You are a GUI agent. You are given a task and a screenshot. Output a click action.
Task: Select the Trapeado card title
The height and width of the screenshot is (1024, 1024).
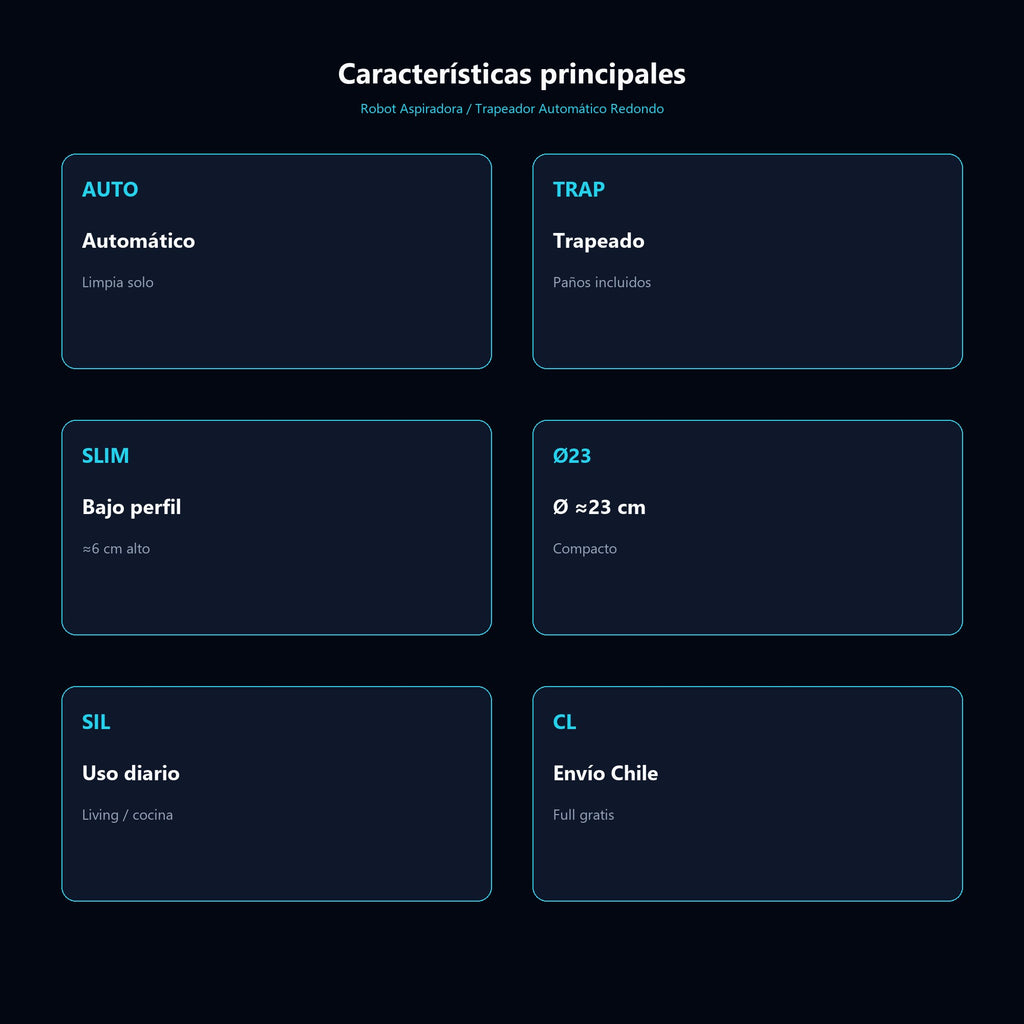coord(598,242)
